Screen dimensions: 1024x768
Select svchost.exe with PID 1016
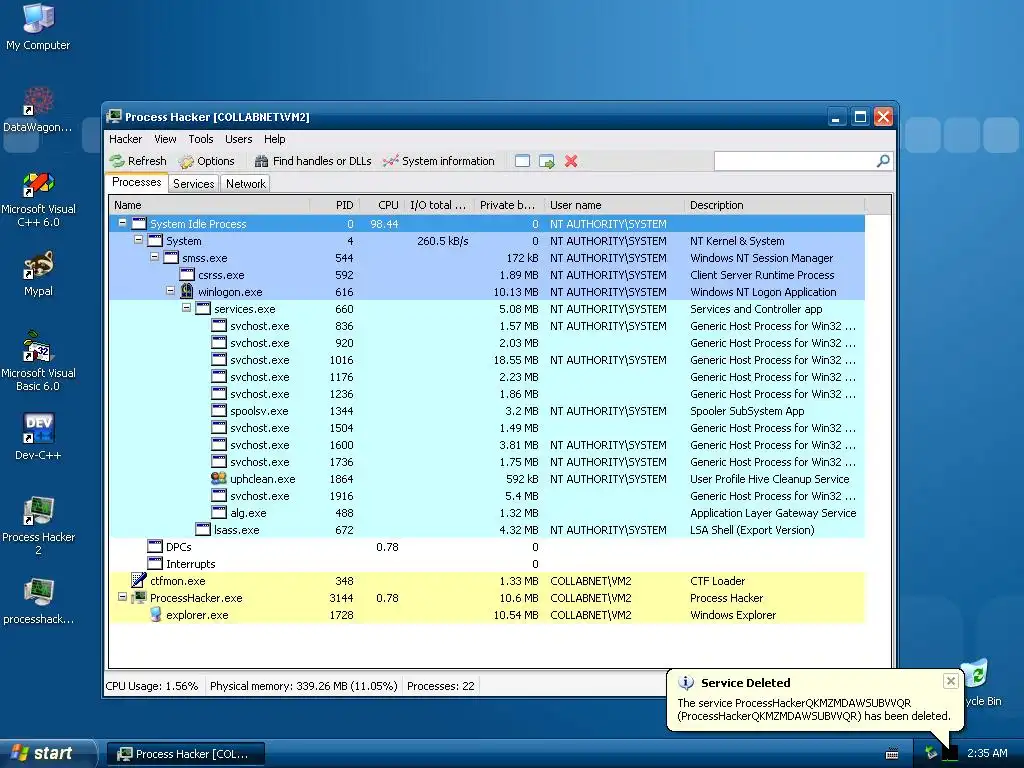(x=487, y=360)
